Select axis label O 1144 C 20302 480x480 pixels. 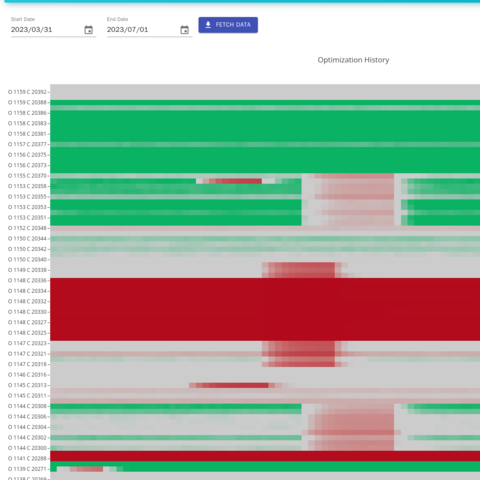[27, 437]
